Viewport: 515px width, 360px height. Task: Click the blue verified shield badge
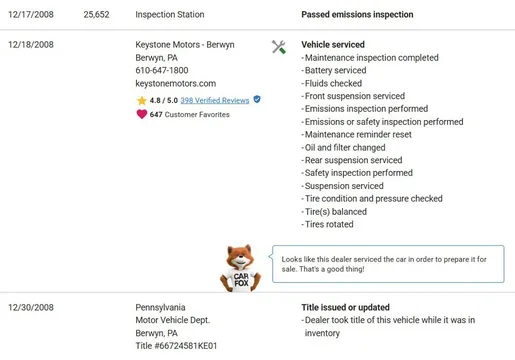click(257, 99)
